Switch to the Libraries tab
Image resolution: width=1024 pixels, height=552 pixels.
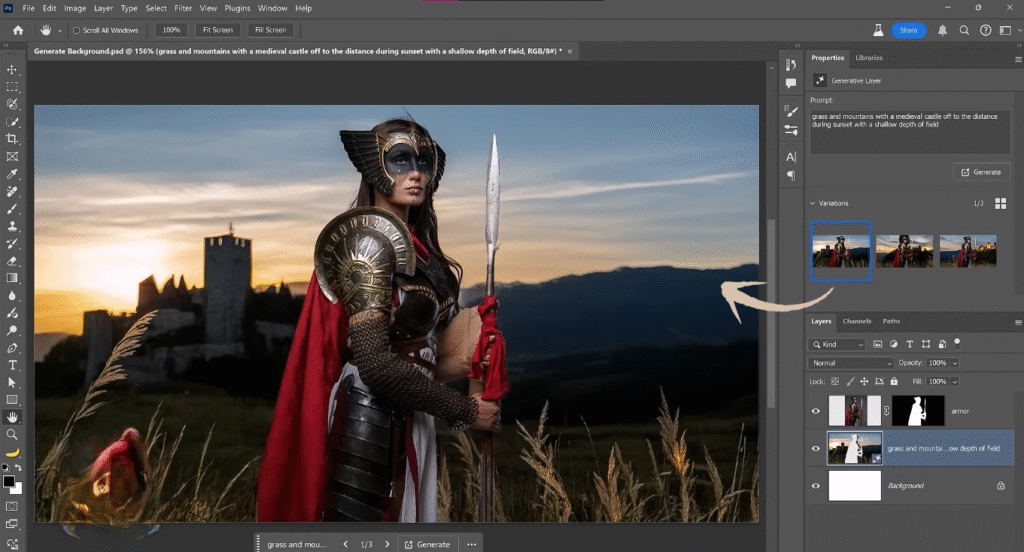[x=869, y=58]
